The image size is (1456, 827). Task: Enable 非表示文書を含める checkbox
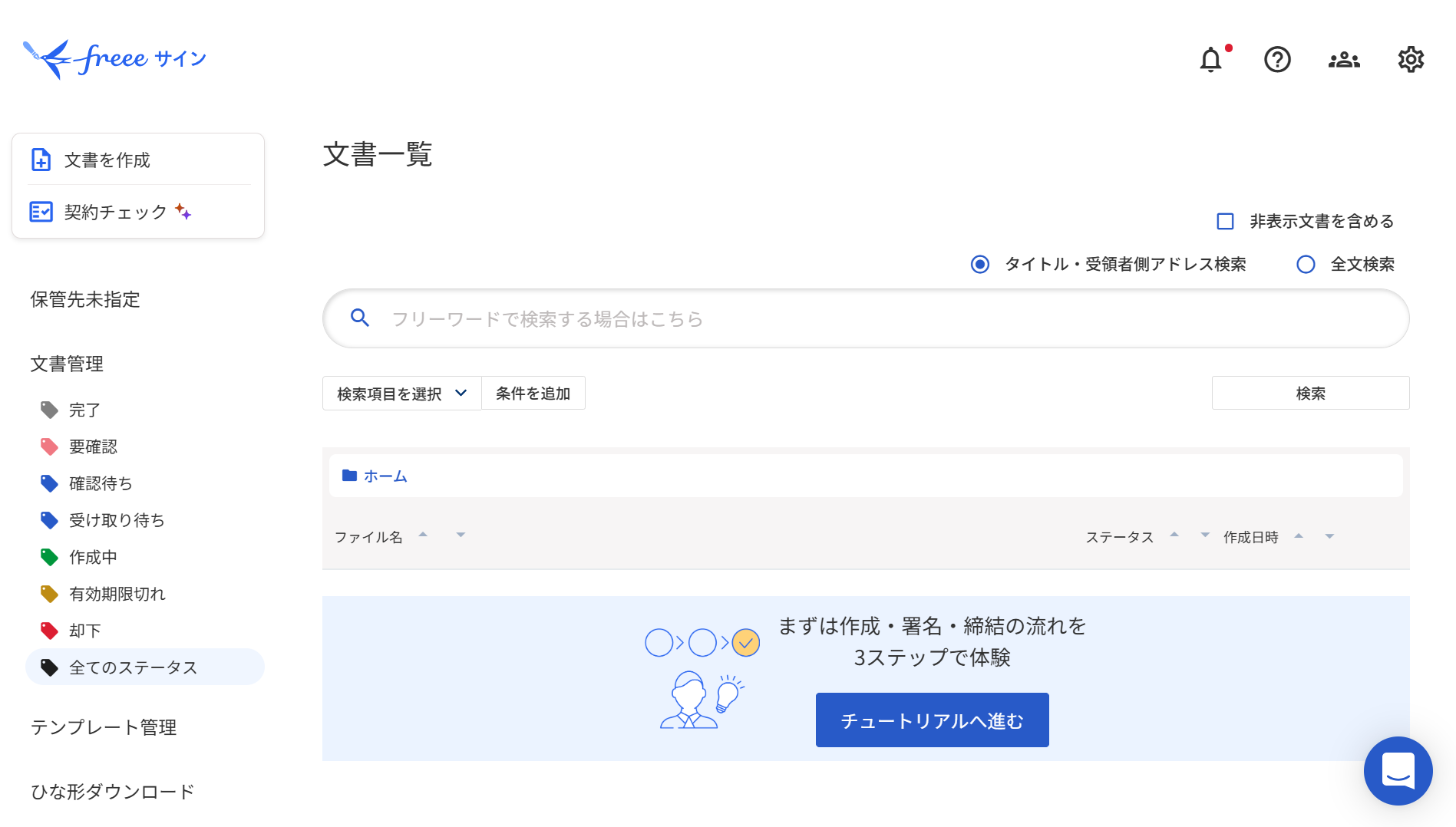[x=1225, y=222]
